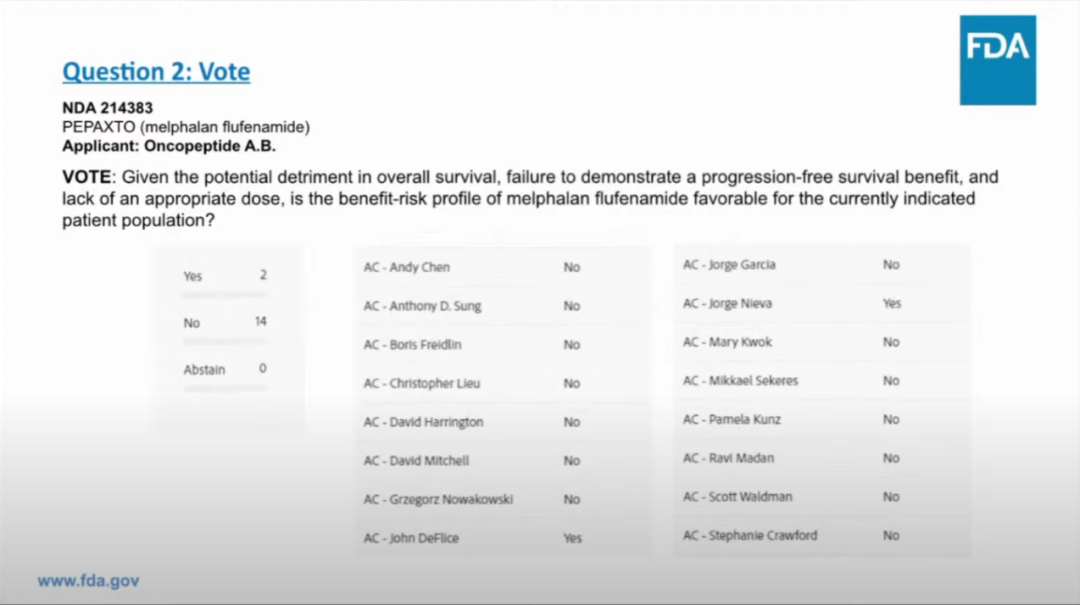Click AC - Grzegorz Nowakowski entry
This screenshot has width=1080, height=605.
click(502, 499)
